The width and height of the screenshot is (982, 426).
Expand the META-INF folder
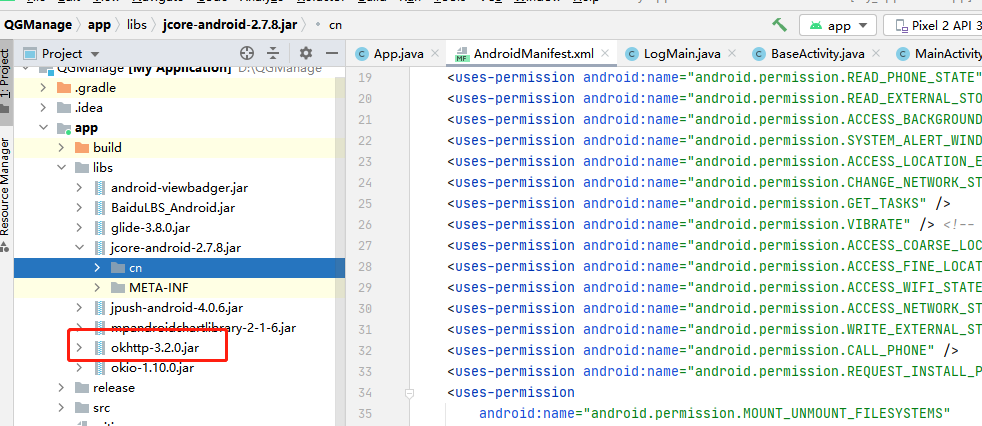(x=97, y=288)
